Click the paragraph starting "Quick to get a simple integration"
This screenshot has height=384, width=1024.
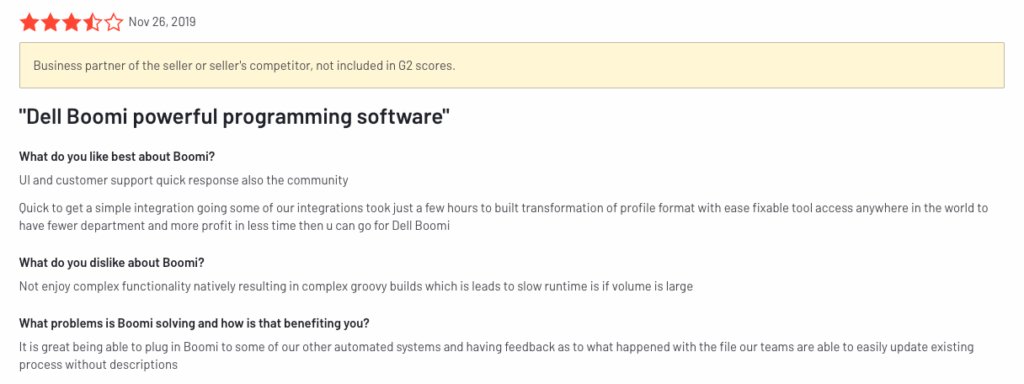click(504, 217)
